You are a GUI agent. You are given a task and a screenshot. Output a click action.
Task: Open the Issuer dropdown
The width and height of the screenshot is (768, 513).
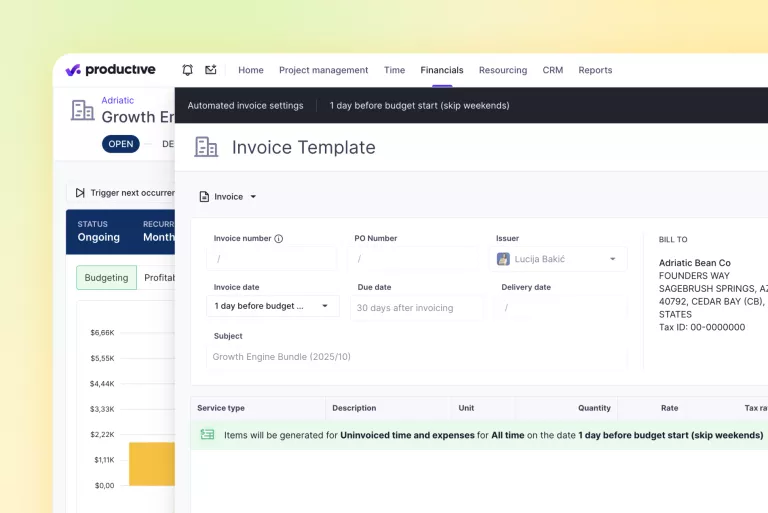(612, 259)
